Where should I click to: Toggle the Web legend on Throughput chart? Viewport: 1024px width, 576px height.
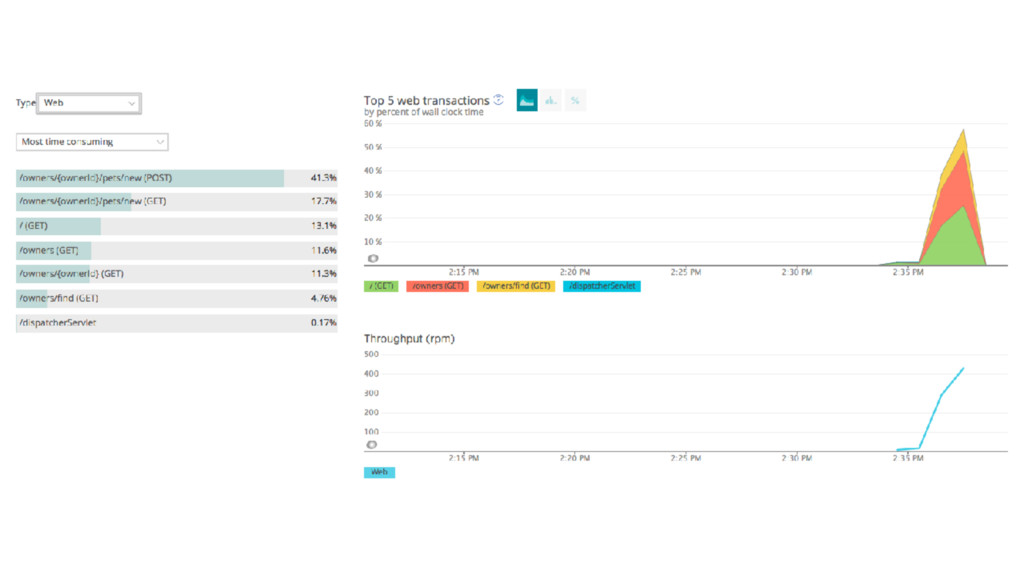(x=379, y=472)
